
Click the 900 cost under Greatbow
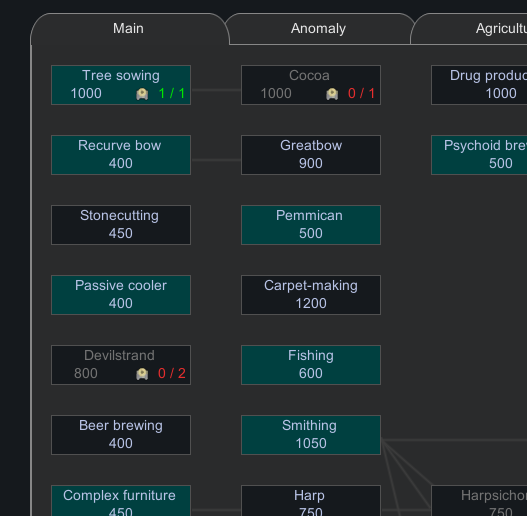(311, 163)
